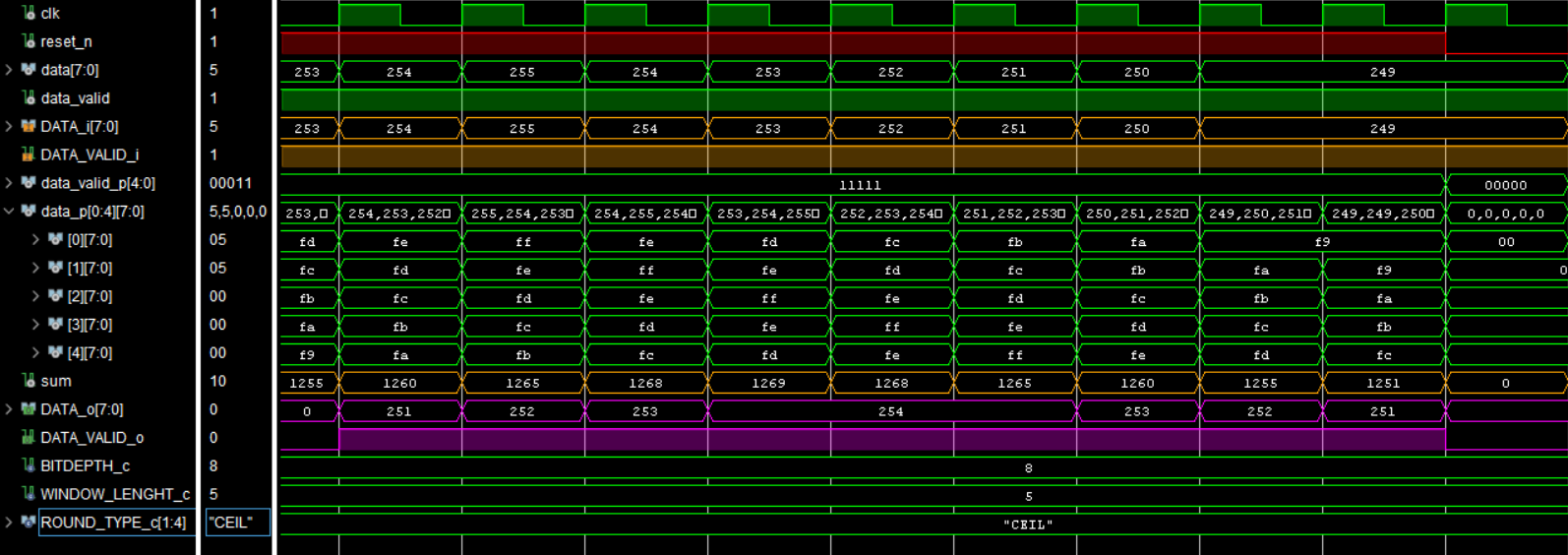
Task: Collapse the data_p[0:4][7:0] array
Action: click(9, 212)
